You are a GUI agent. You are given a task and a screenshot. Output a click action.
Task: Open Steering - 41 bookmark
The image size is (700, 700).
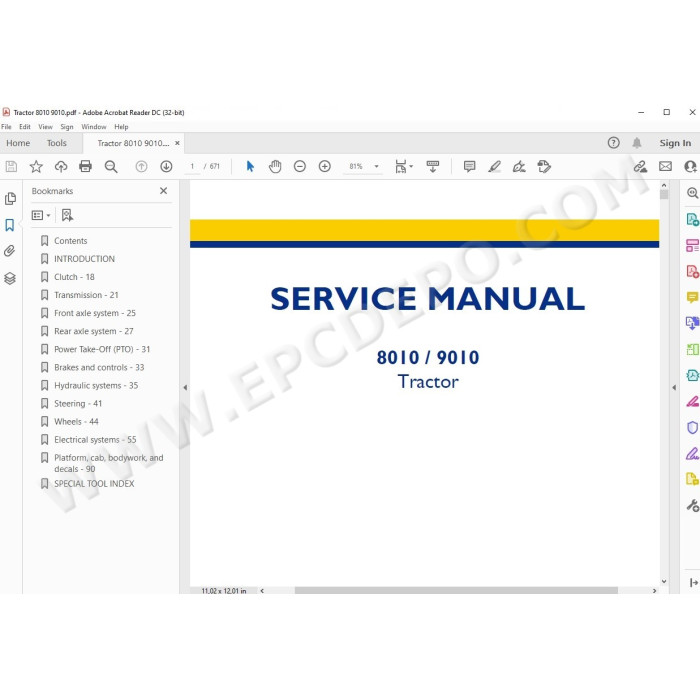[x=78, y=404]
